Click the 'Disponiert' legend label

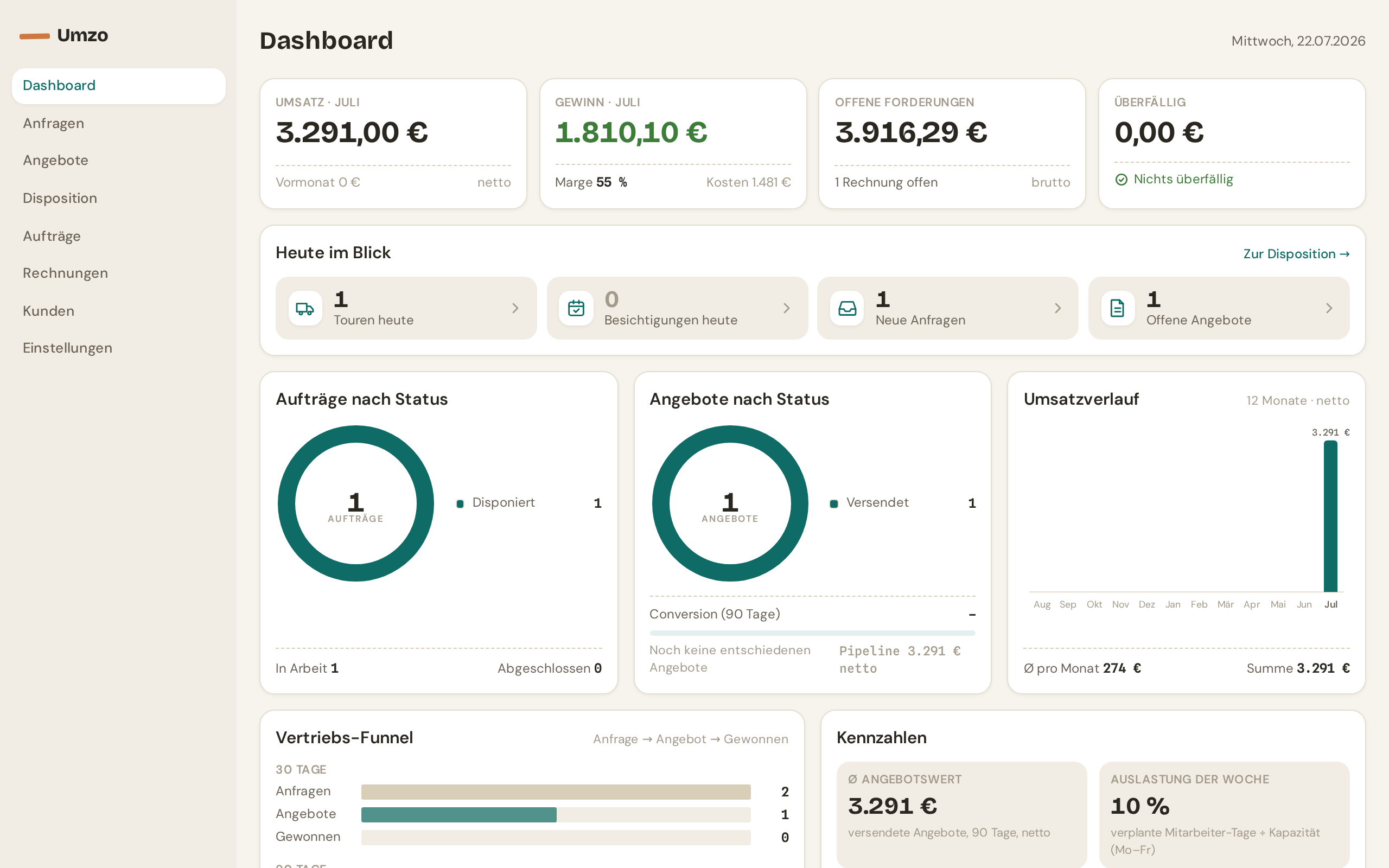coord(504,503)
